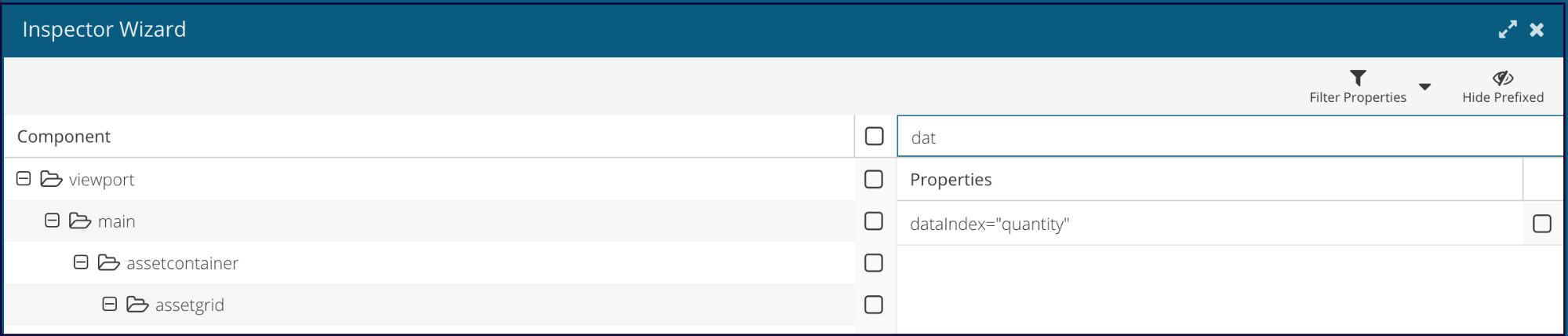1568x336 pixels.
Task: Click the assetcontainer folder icon
Action: coord(109,262)
